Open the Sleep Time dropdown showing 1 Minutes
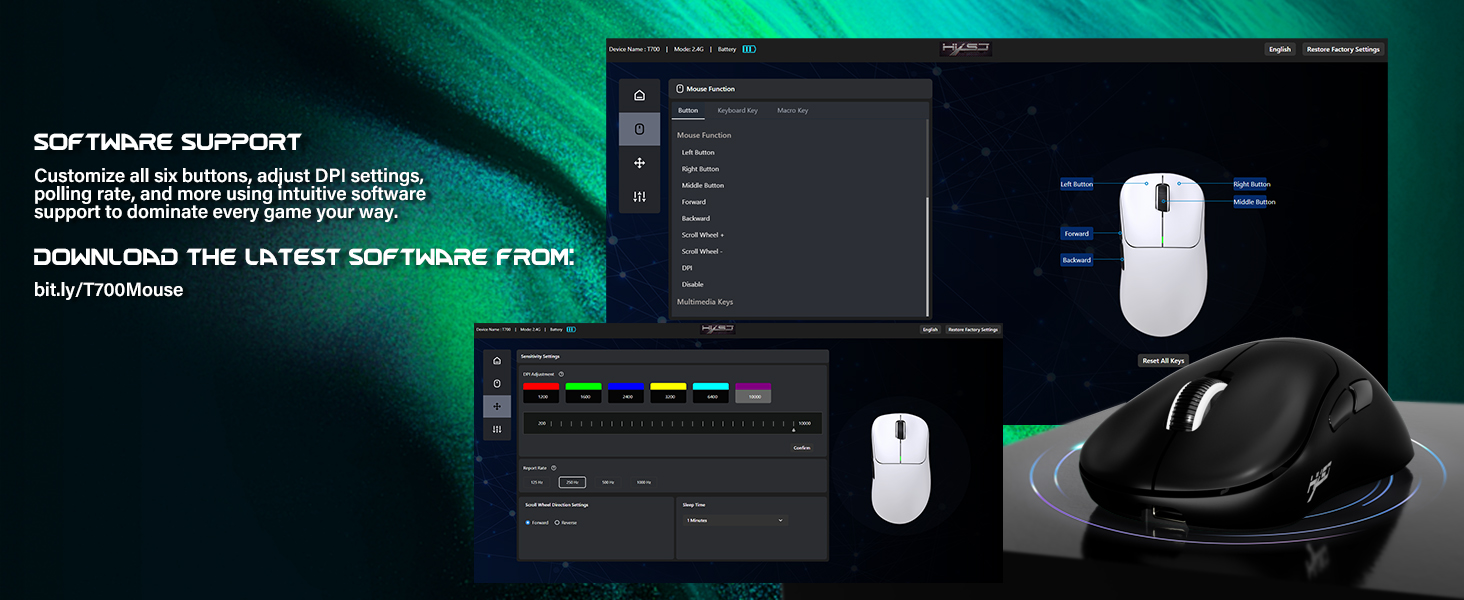Screen dimensions: 1464x600 click(735, 521)
